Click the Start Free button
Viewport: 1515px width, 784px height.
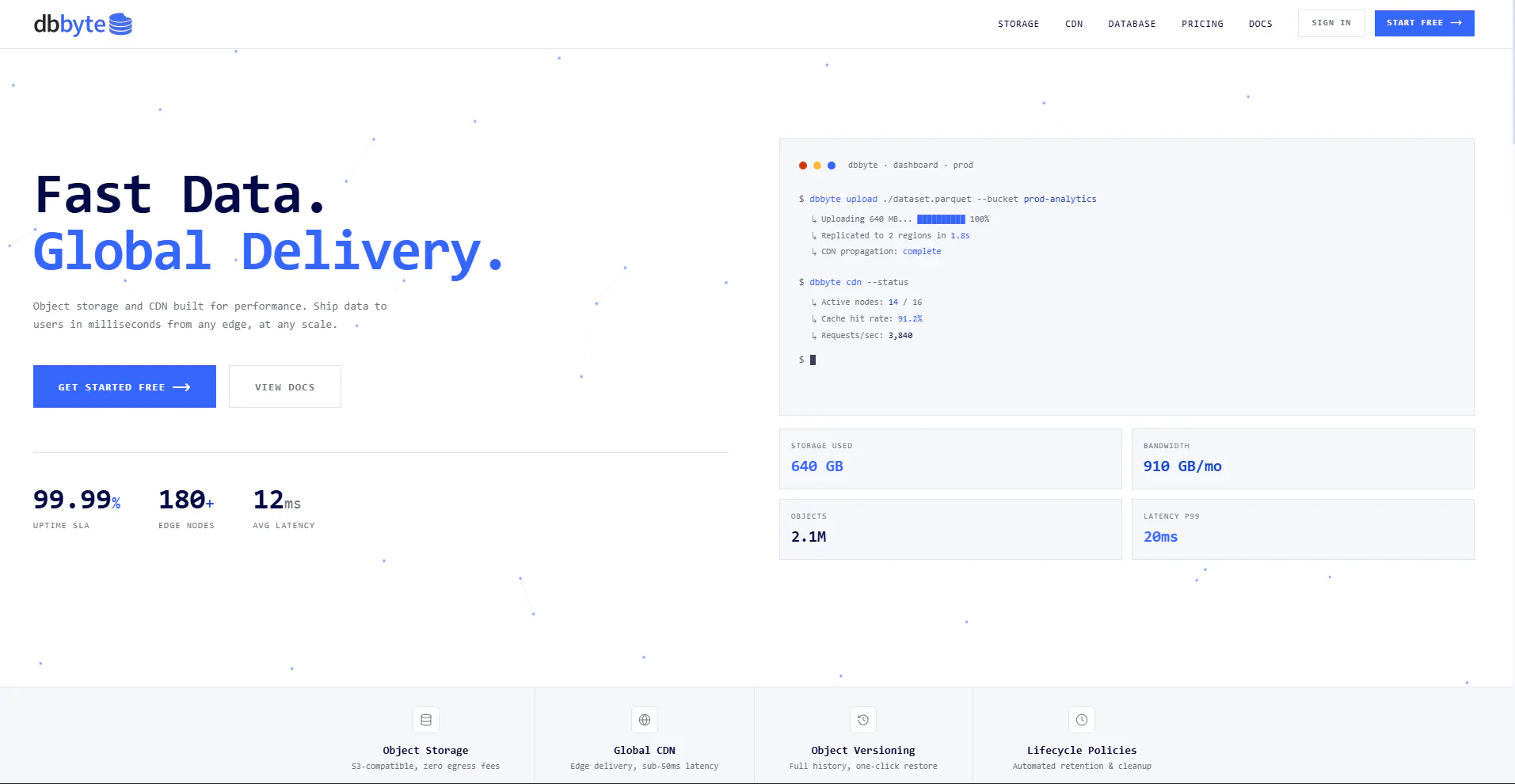[1424, 23]
